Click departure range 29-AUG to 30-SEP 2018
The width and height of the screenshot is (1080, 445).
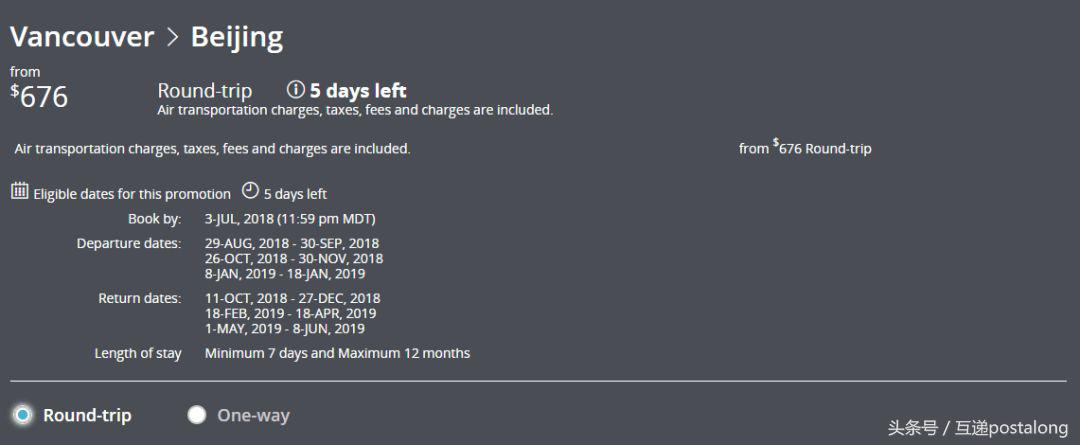click(292, 243)
